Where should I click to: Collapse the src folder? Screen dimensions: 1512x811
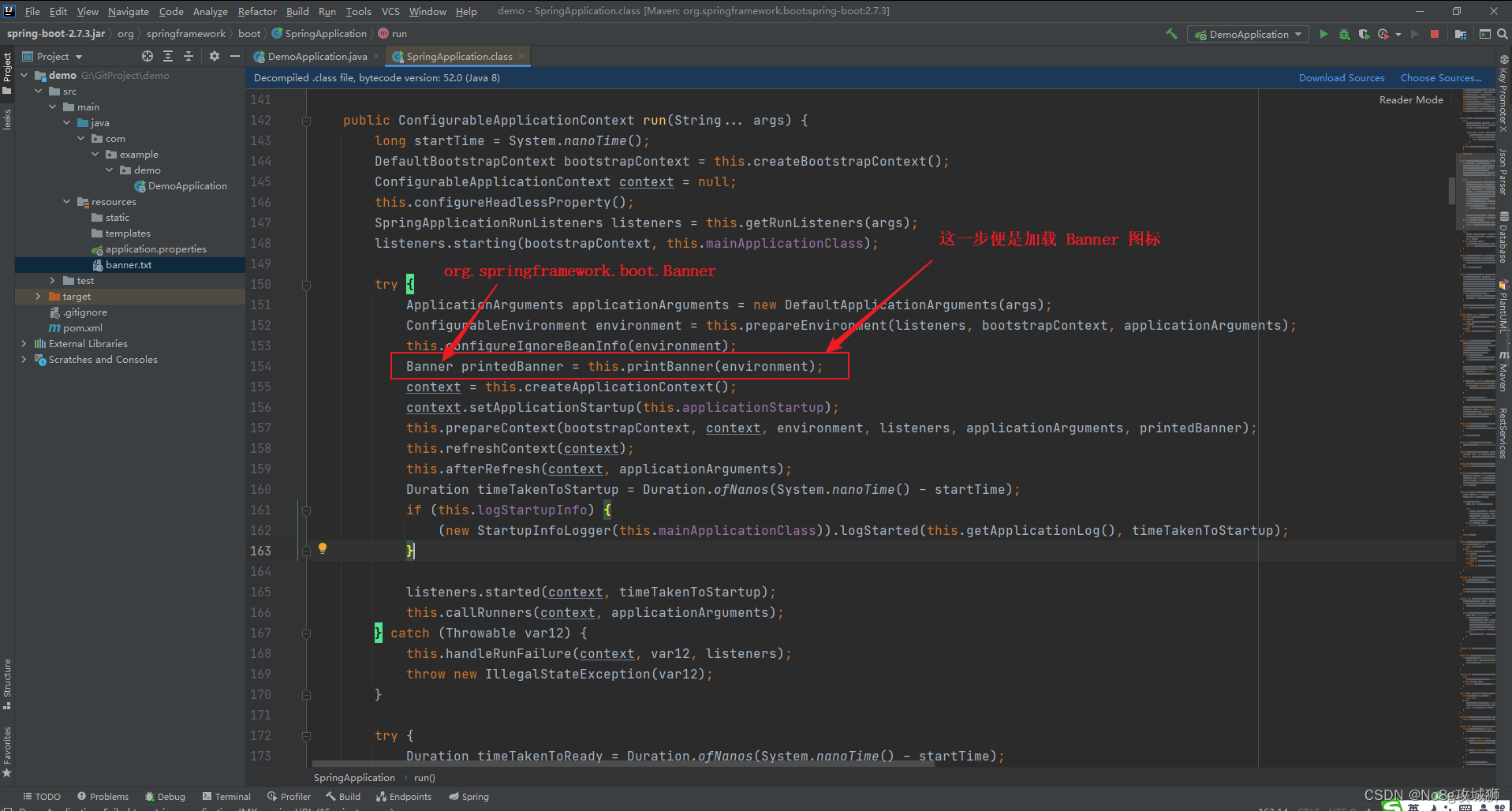coord(39,92)
